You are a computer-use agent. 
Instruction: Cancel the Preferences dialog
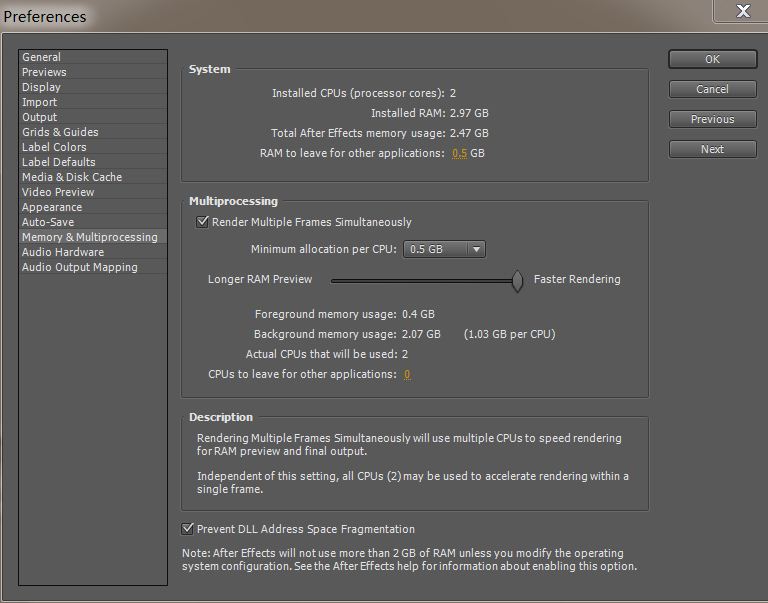(x=713, y=89)
